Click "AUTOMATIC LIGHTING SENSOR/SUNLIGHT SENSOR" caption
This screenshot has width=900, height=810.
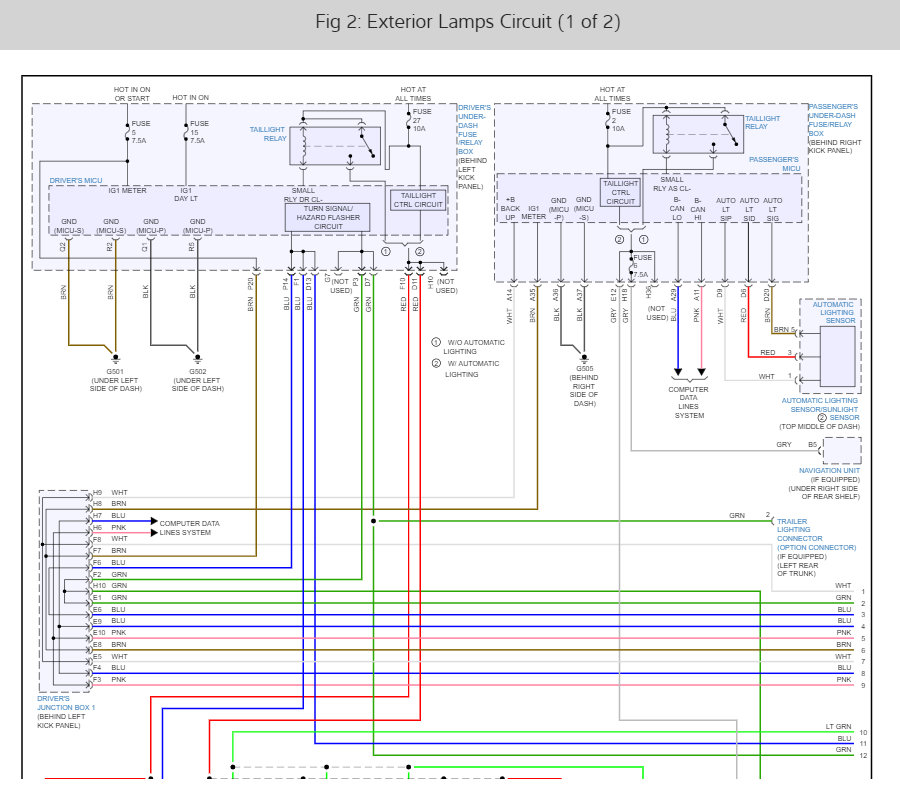[820, 409]
